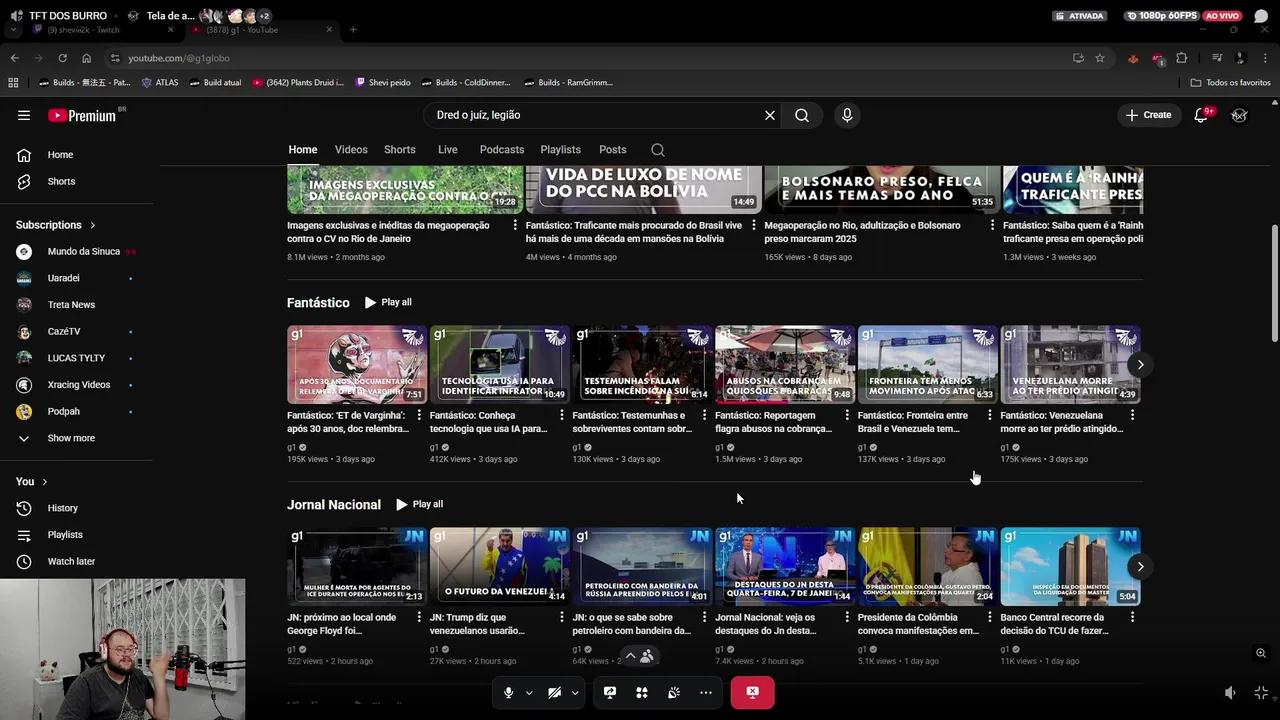Open the Build atual bookmark
The image size is (1280, 720).
215,82
